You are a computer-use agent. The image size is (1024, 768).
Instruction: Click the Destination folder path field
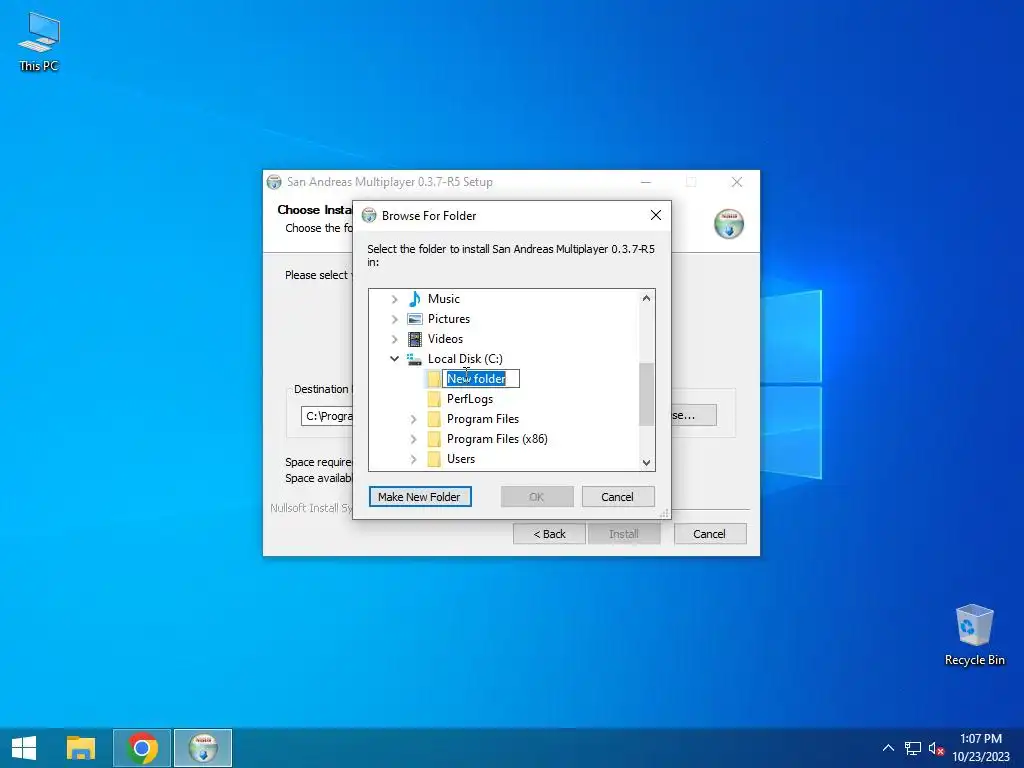[x=327, y=416]
